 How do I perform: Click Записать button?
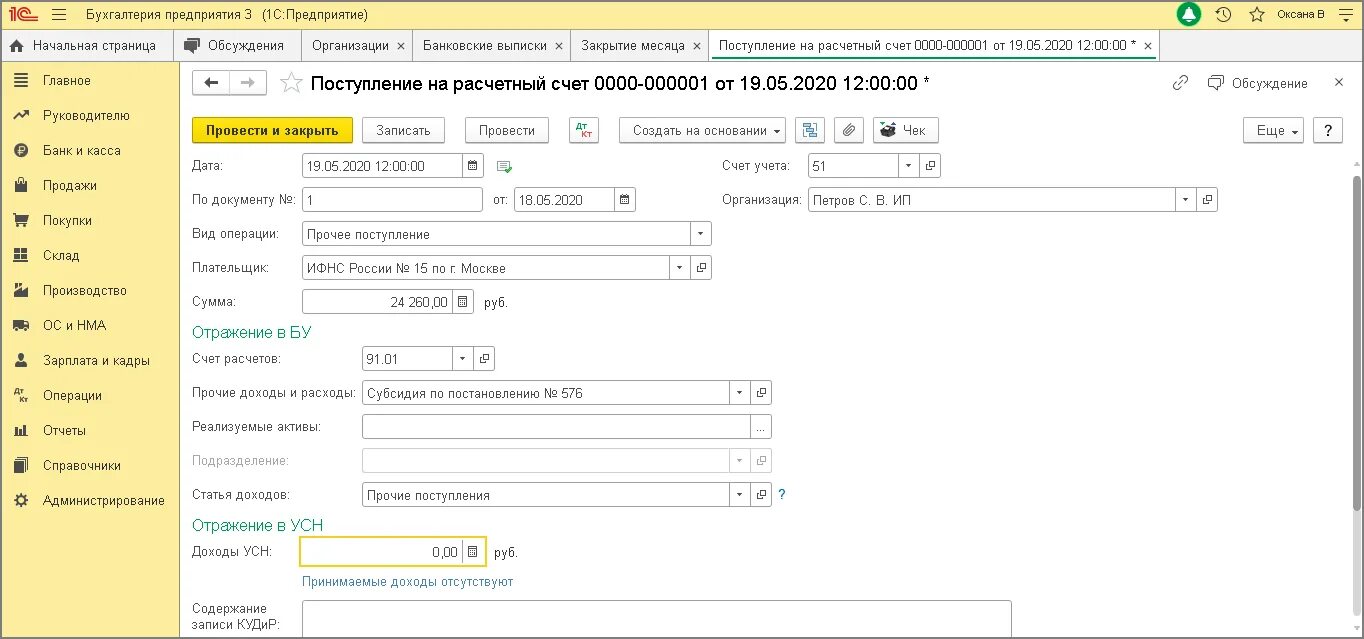(x=403, y=130)
